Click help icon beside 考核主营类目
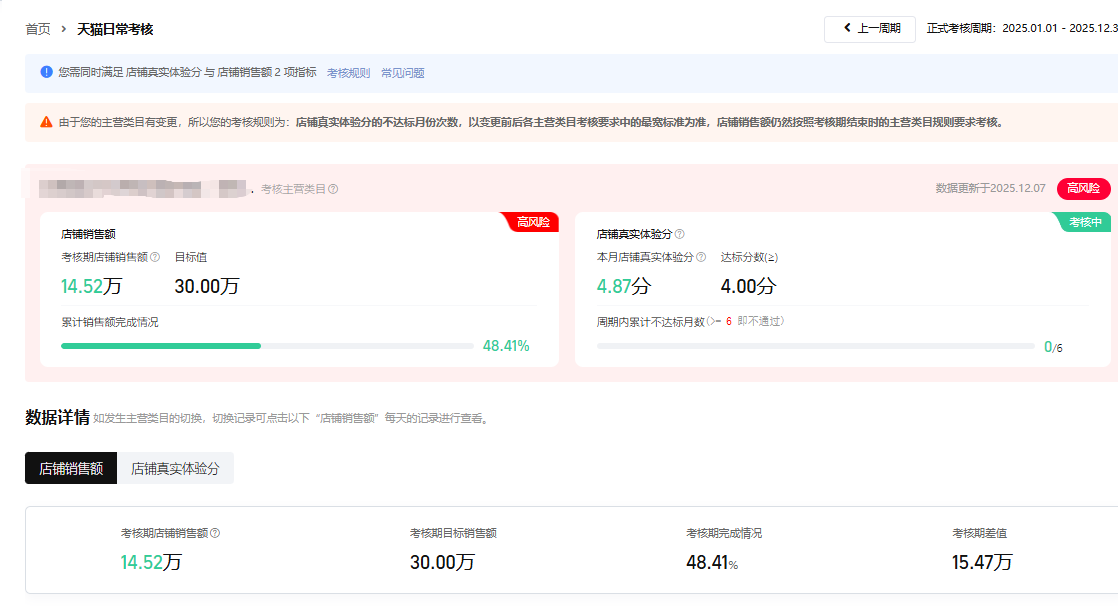 coord(333,189)
